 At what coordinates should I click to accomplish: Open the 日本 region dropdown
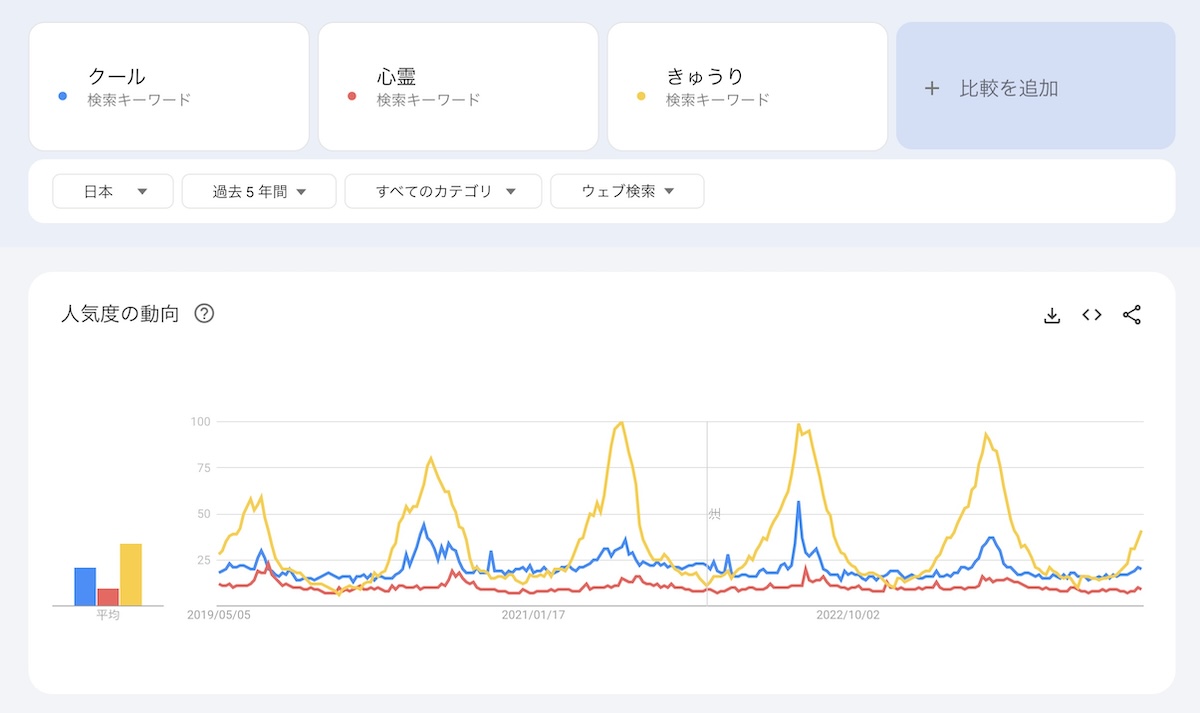[113, 191]
